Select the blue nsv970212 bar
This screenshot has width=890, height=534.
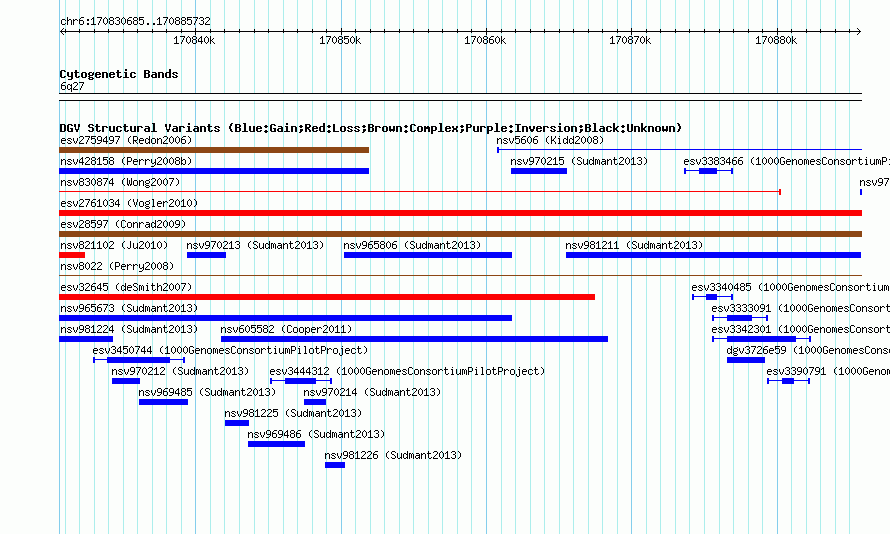(126, 381)
